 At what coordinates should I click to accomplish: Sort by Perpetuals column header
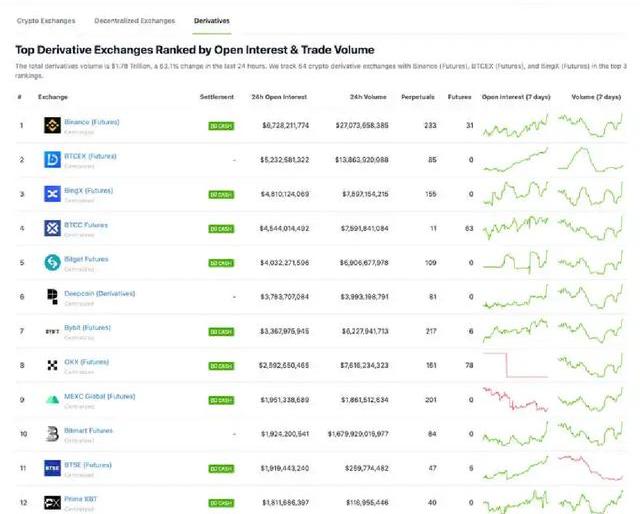coord(418,97)
